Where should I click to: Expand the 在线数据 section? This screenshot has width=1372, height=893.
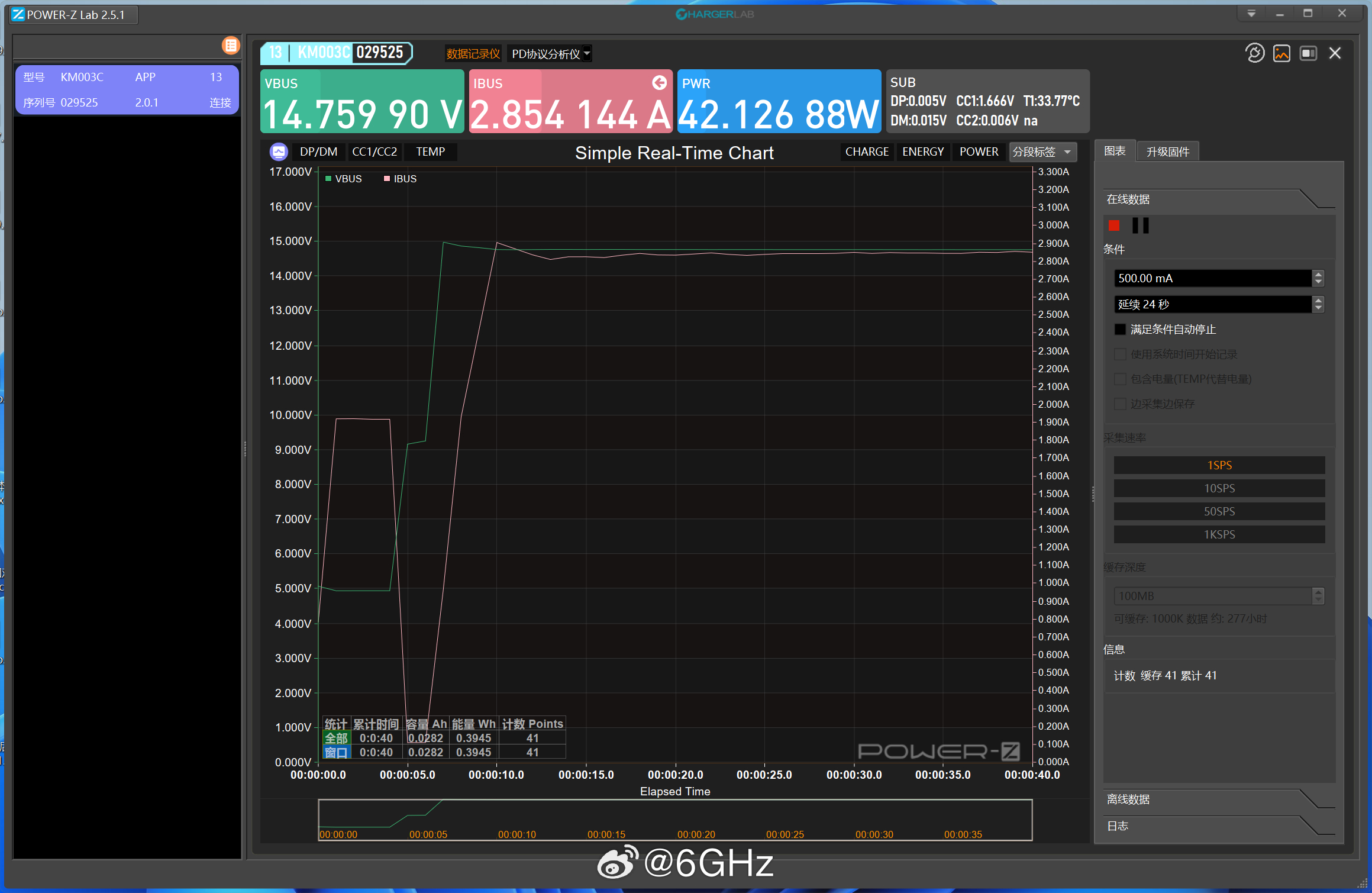tap(1219, 199)
